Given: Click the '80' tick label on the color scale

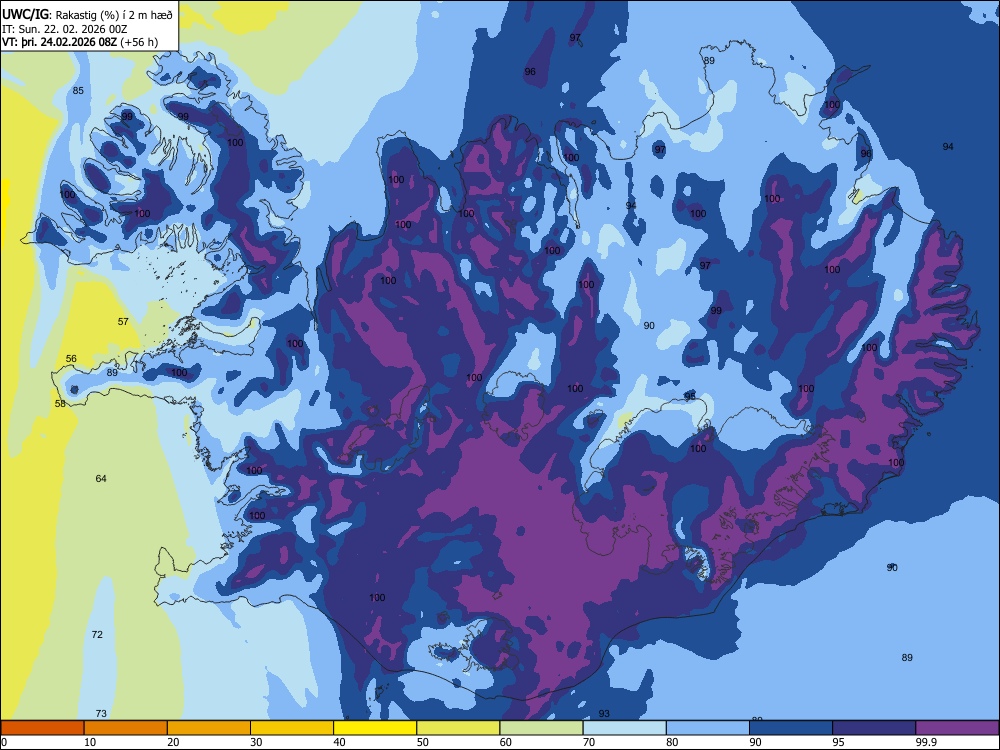Looking at the screenshot, I should coord(672,742).
